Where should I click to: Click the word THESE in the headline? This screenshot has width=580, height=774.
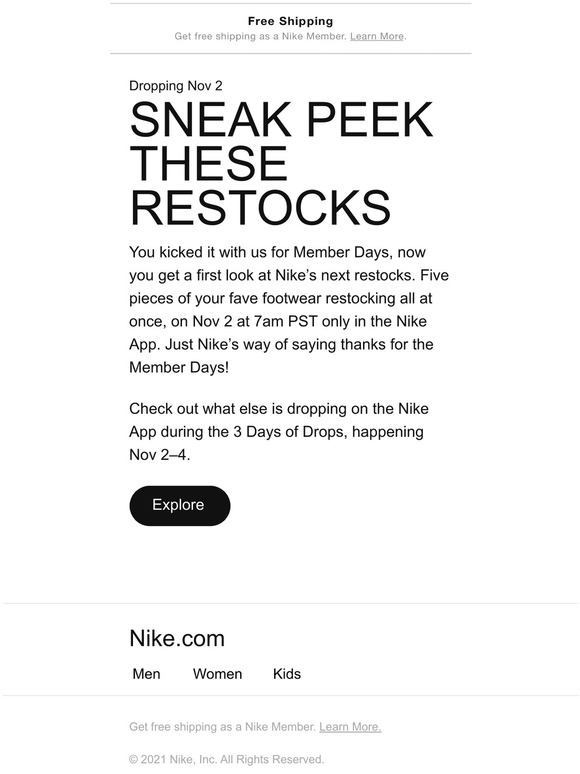[x=208, y=163]
